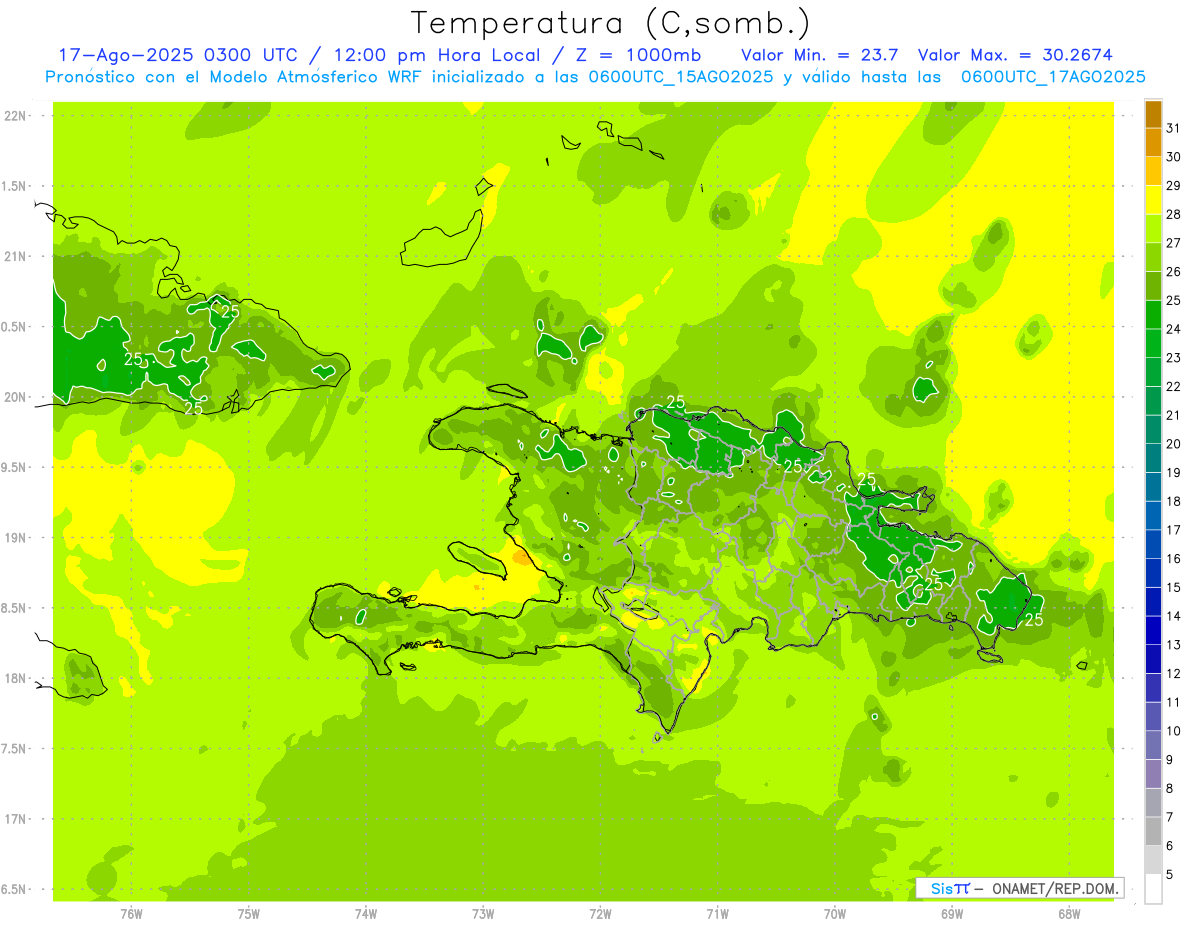Click the "17N" latitude axis label
Viewport: 1200px width, 927px height.
[15, 819]
